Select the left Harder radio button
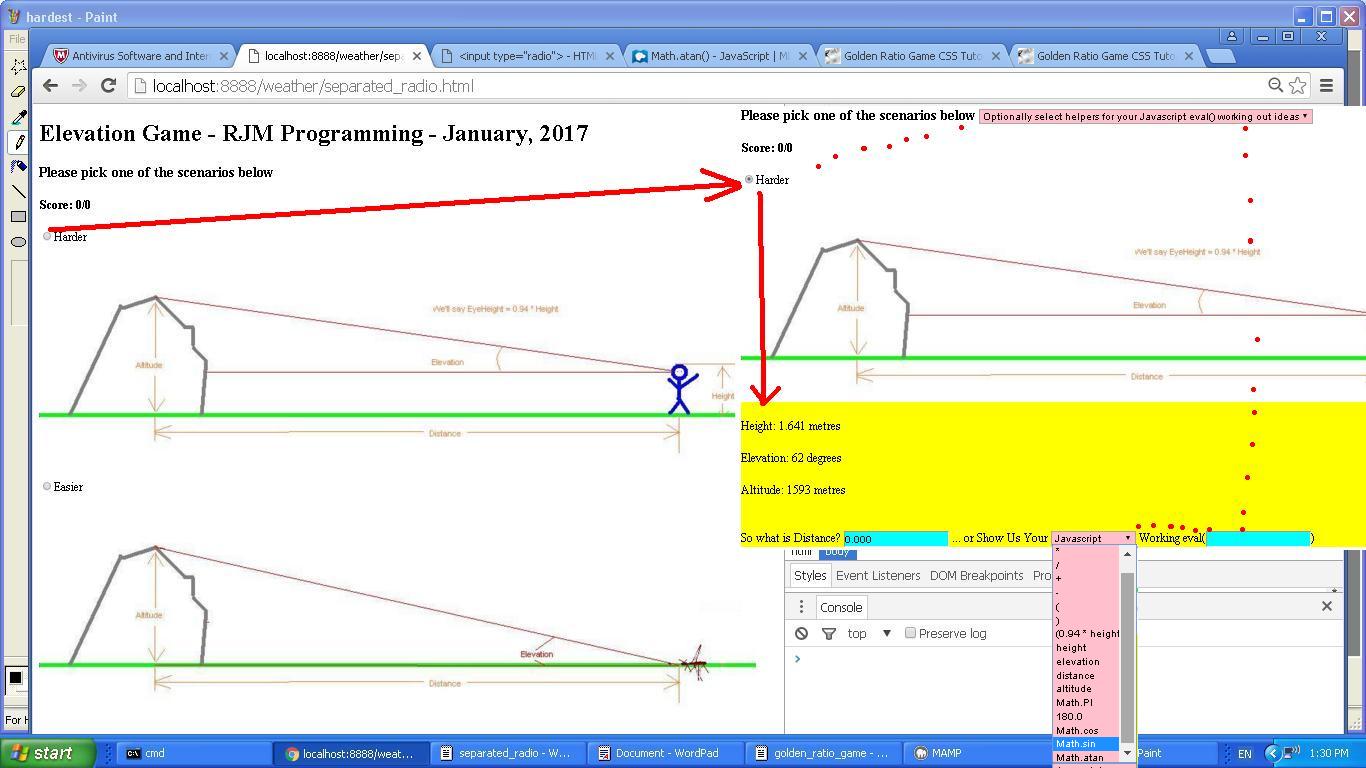 47,237
